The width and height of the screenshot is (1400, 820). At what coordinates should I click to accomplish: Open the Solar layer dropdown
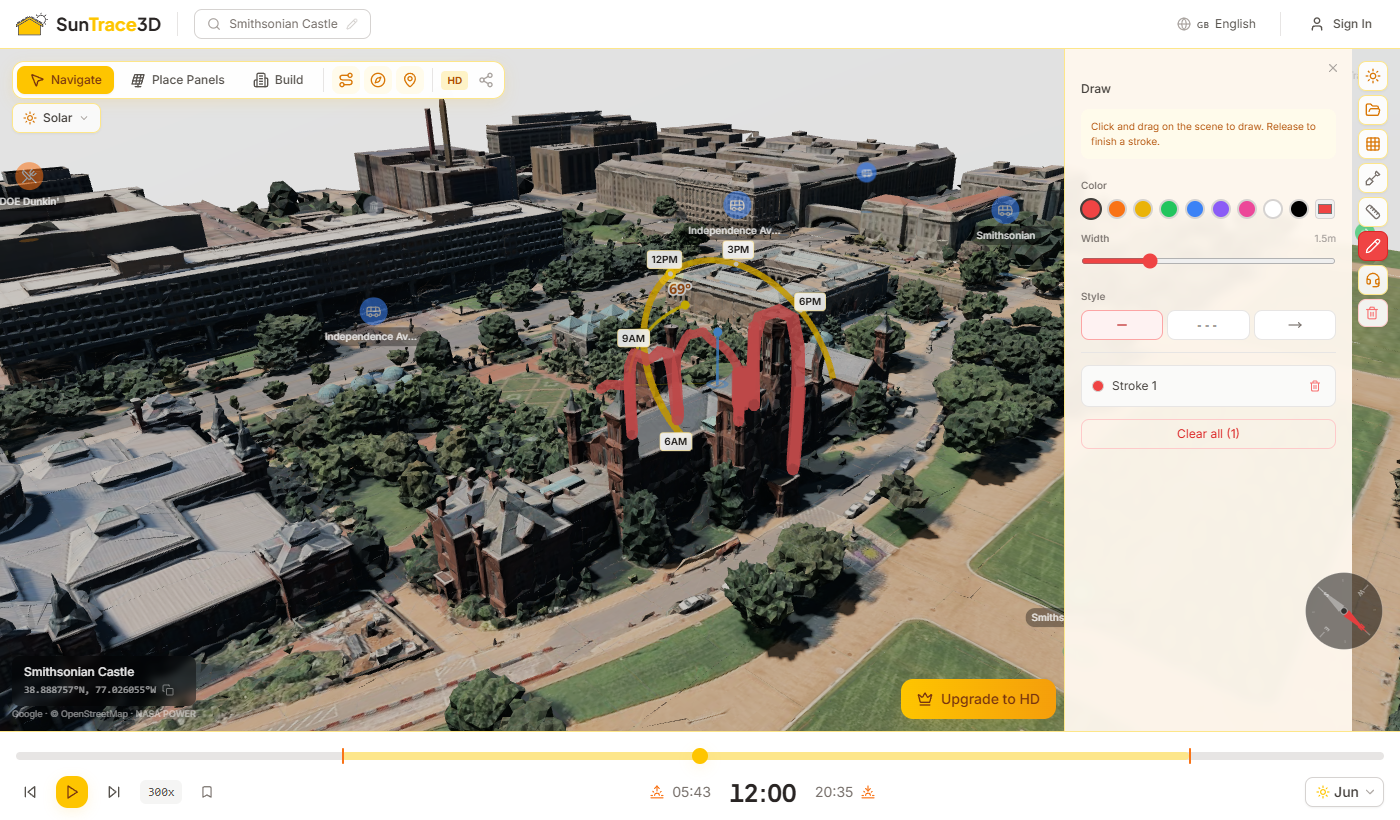[x=57, y=118]
